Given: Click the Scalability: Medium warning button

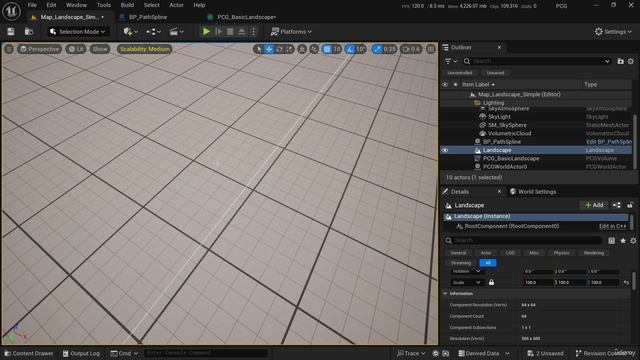Looking at the screenshot, I should (145, 49).
